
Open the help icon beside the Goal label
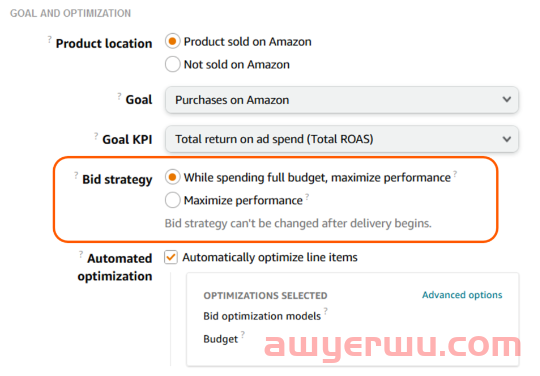click(x=119, y=96)
